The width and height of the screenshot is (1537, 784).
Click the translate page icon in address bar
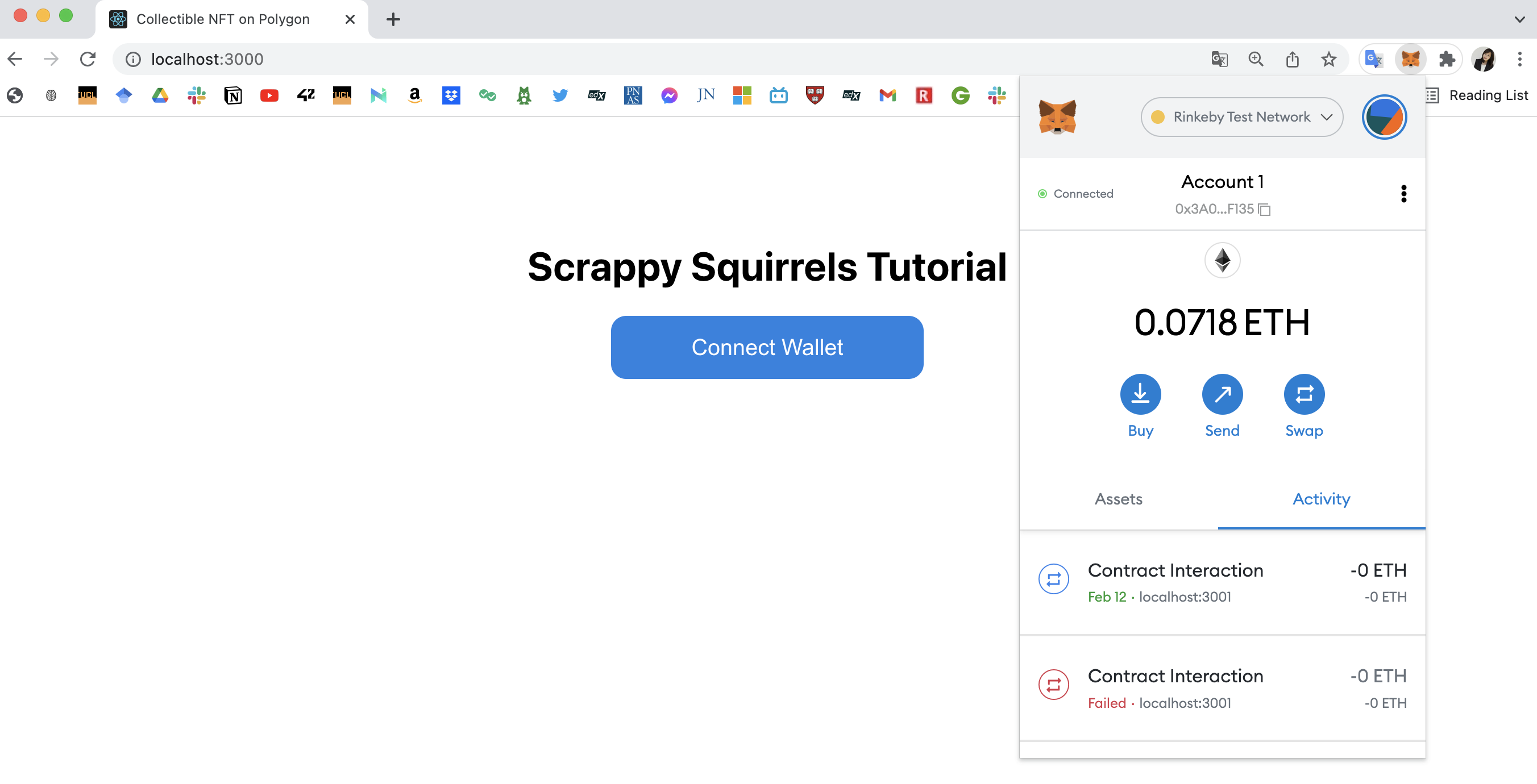click(1219, 59)
